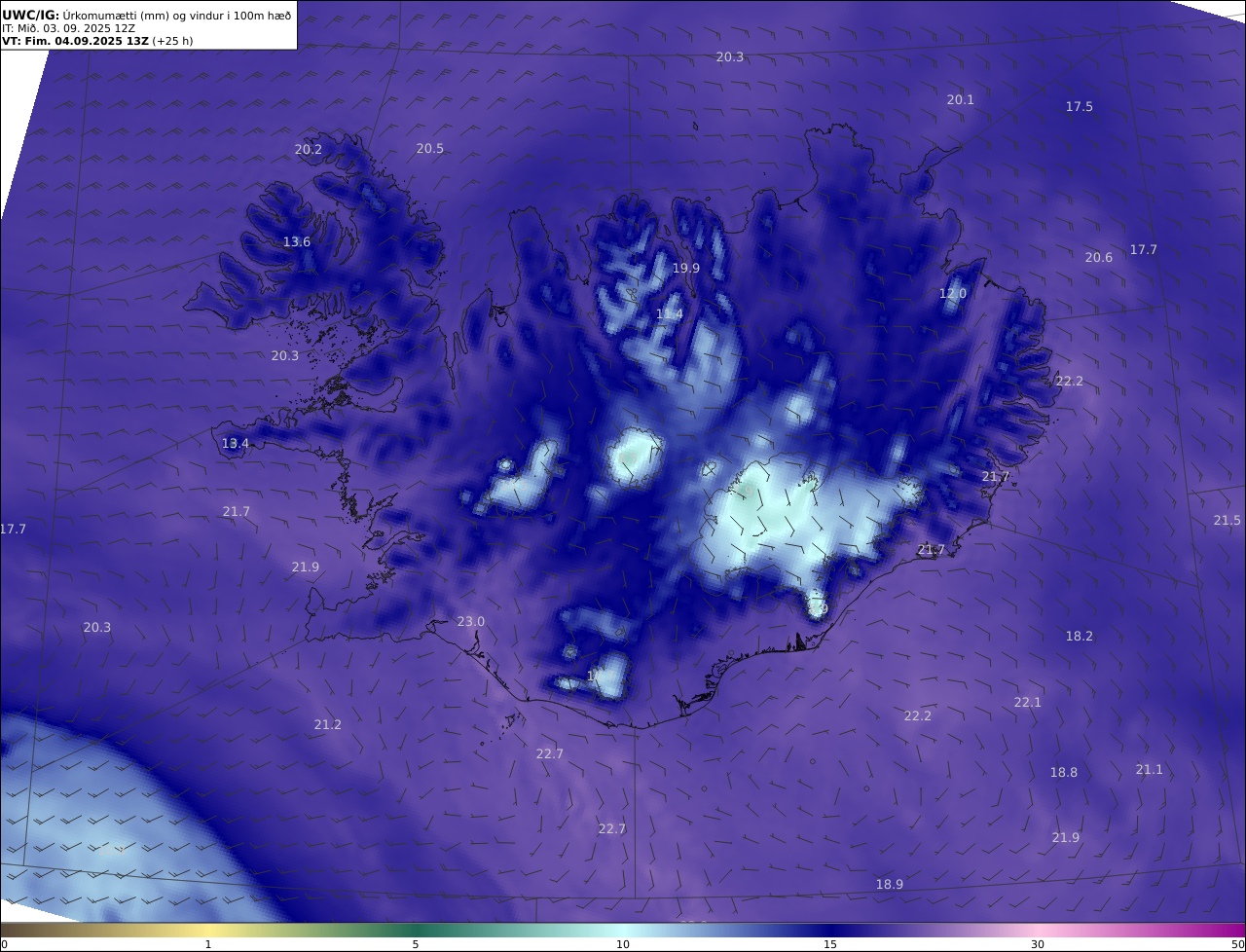
Task: Click the 20.2 value over the Westfjords
Action: click(309, 149)
